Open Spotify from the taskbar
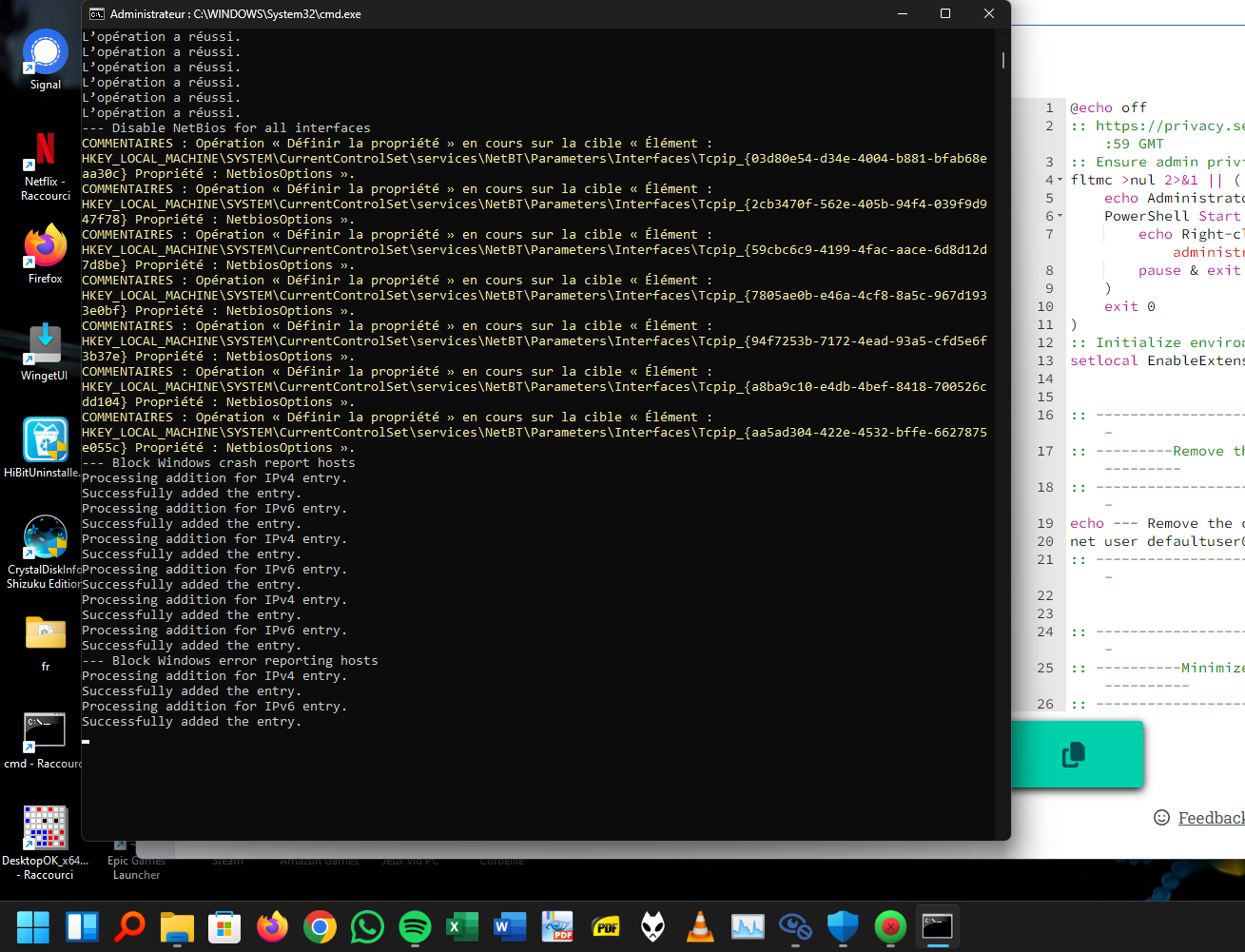This screenshot has height=952, width=1245. click(x=415, y=926)
